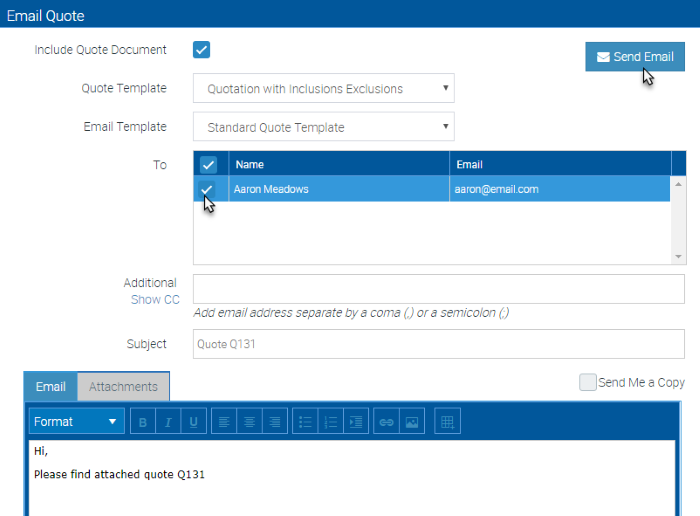The width and height of the screenshot is (700, 516).
Task: Uncheck Include Quote Document checkbox
Action: pos(201,50)
